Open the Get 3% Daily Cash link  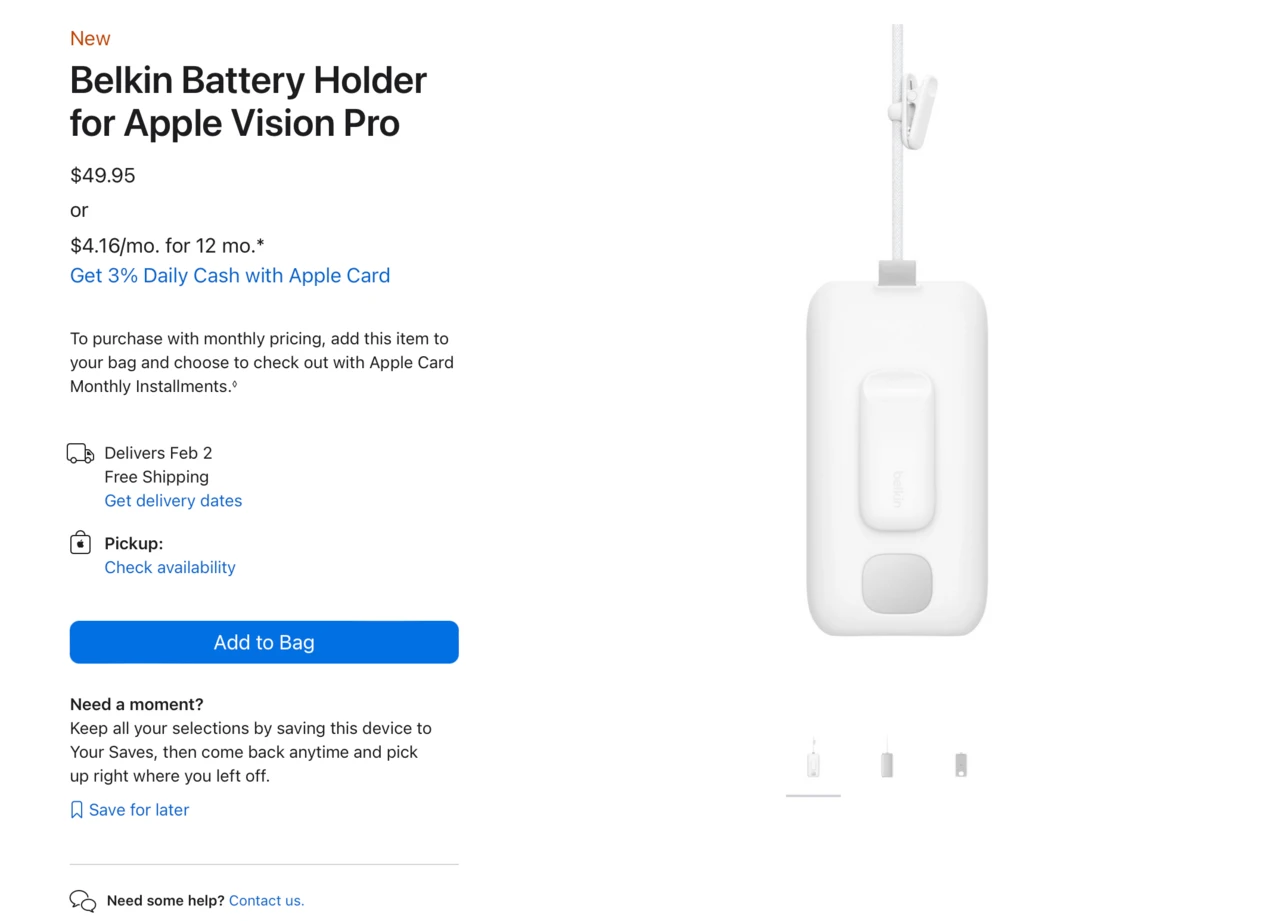tap(230, 276)
